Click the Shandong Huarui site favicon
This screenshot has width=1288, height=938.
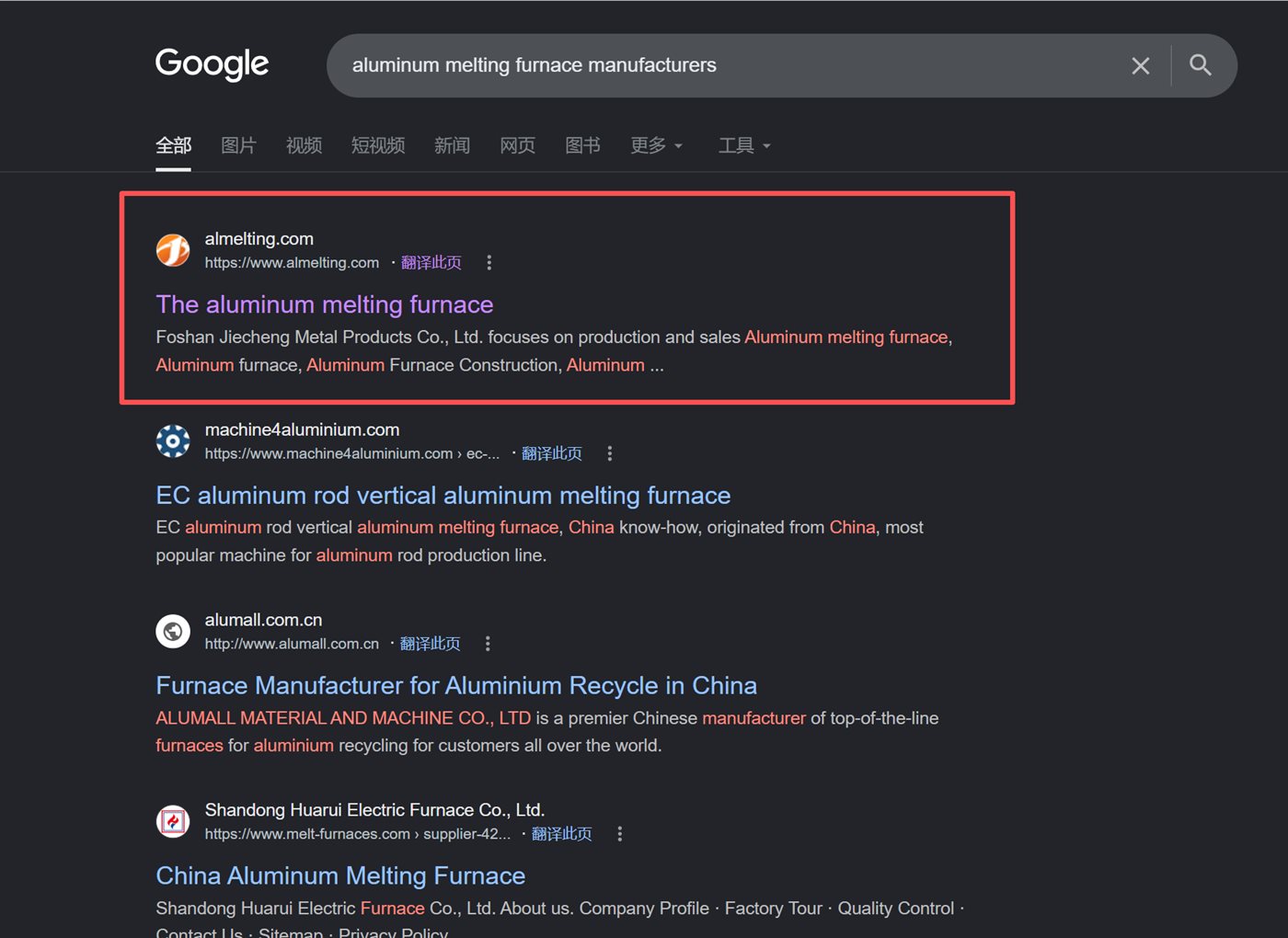pos(173,821)
